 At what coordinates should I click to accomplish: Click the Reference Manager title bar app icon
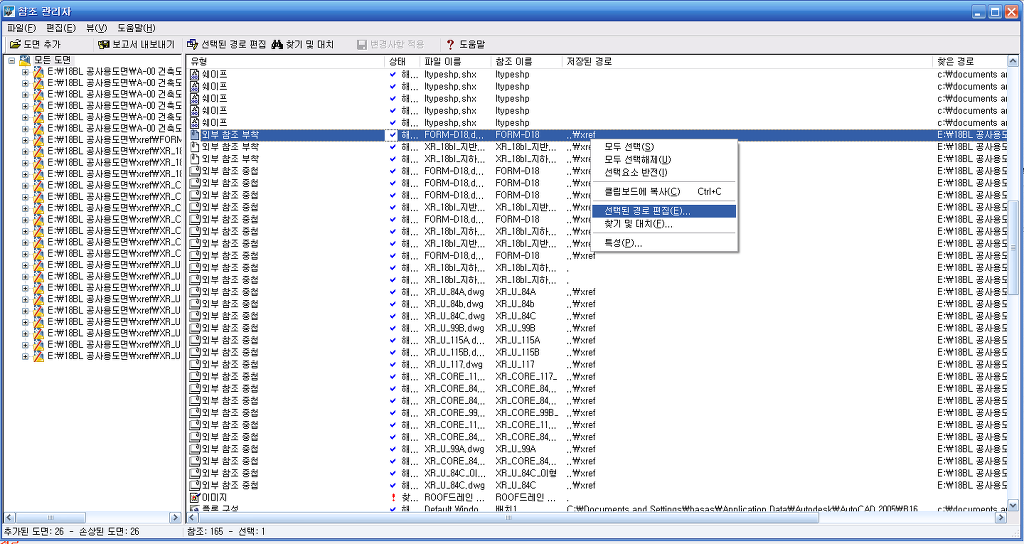click(10, 10)
